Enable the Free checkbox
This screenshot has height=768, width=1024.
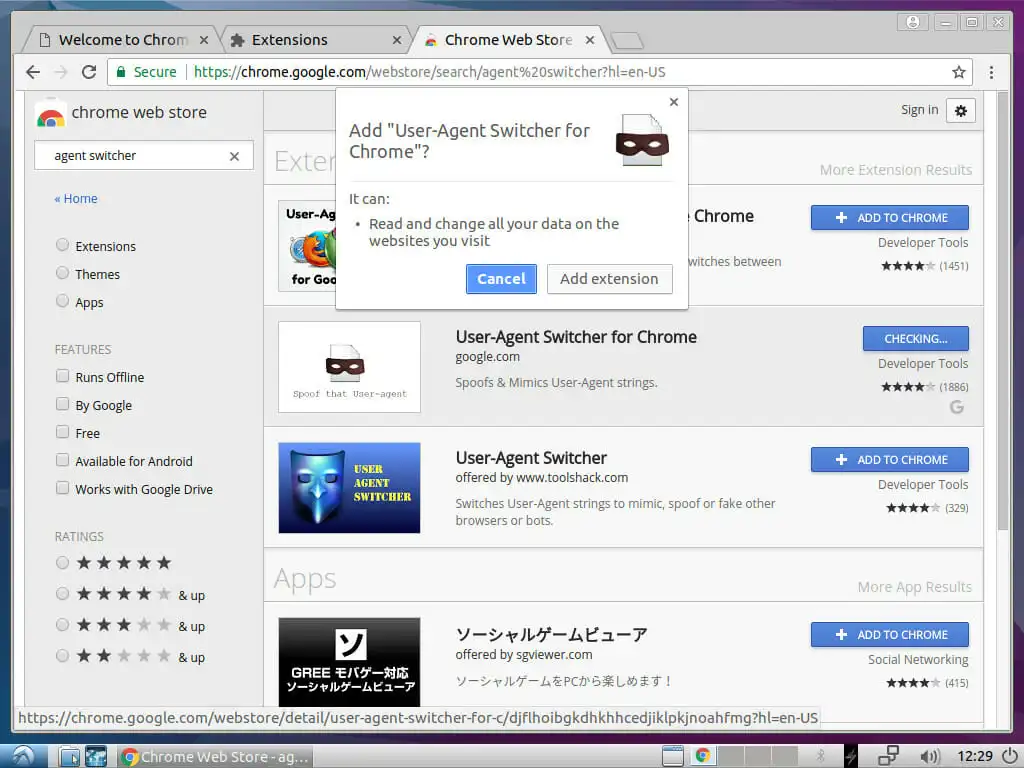[62, 432]
